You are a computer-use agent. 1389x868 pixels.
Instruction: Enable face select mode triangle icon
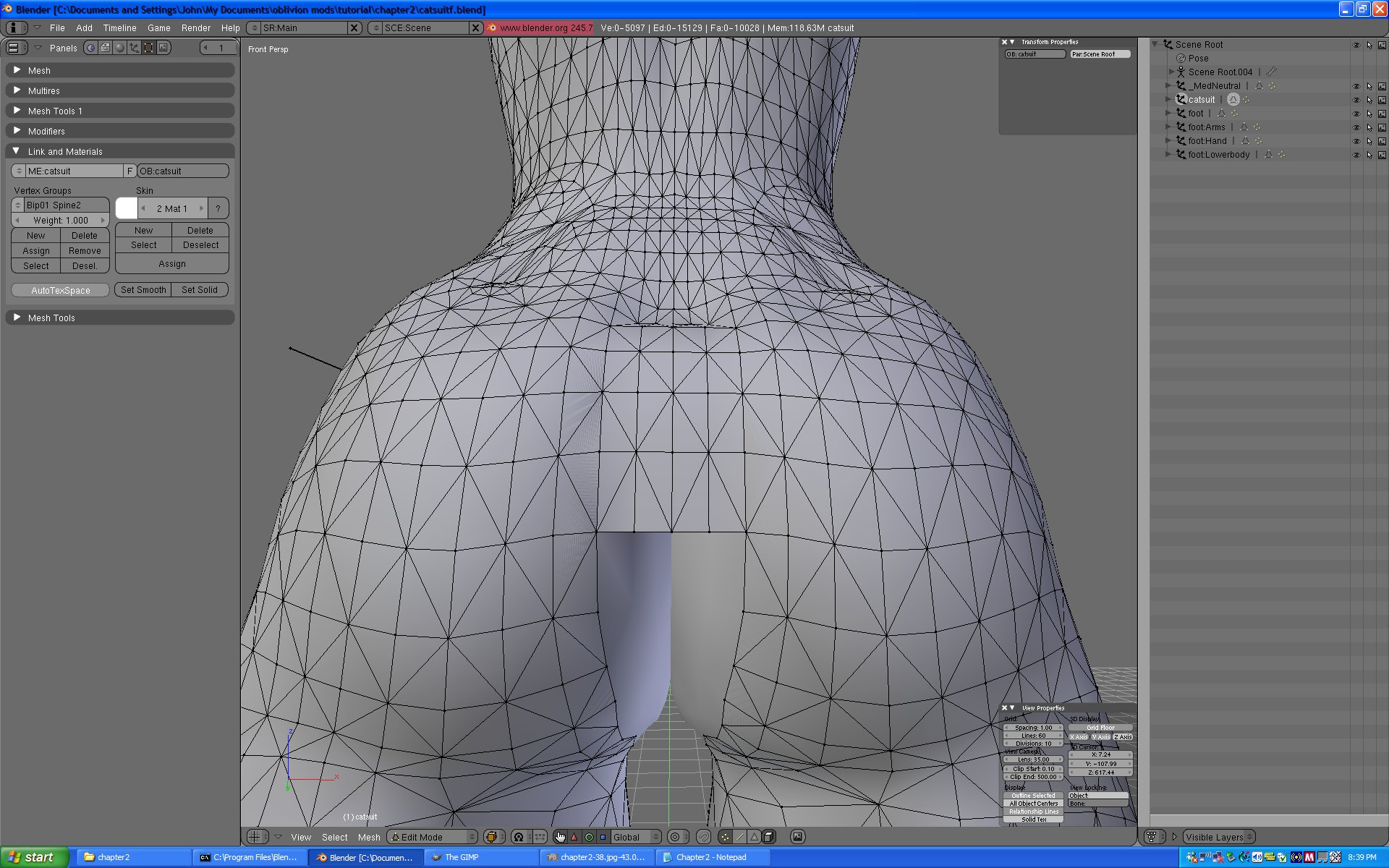tap(754, 837)
